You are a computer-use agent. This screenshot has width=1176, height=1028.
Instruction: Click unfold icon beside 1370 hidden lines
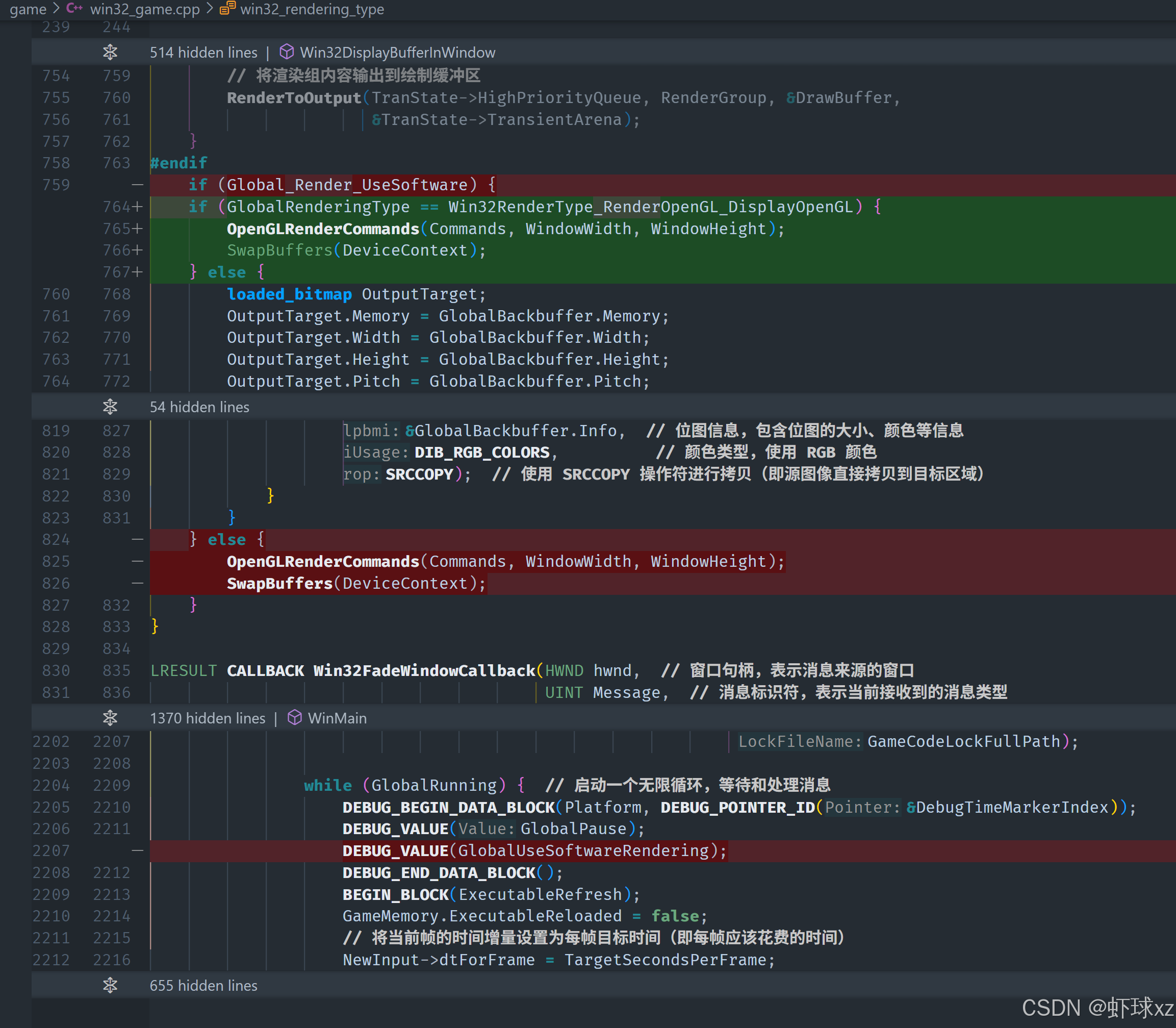(110, 718)
